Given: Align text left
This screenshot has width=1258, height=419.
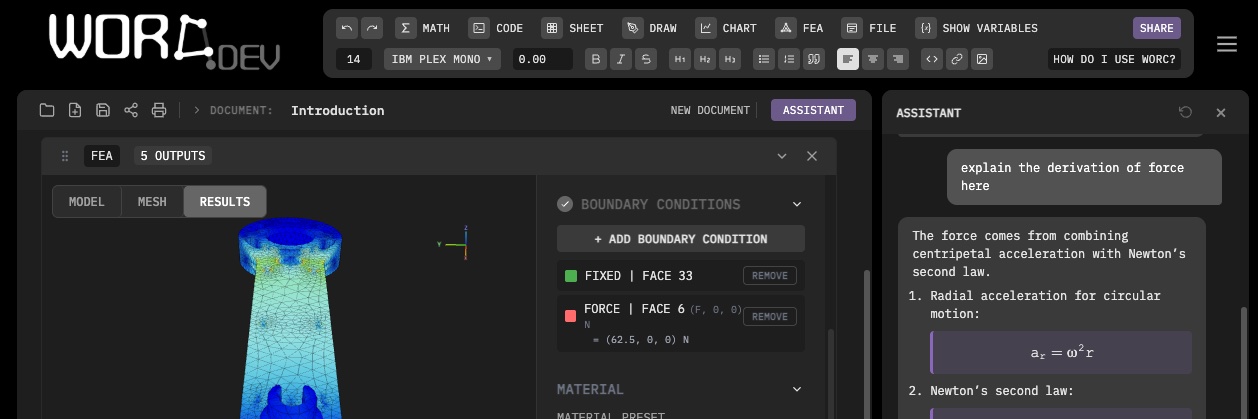Looking at the screenshot, I should (x=848, y=59).
